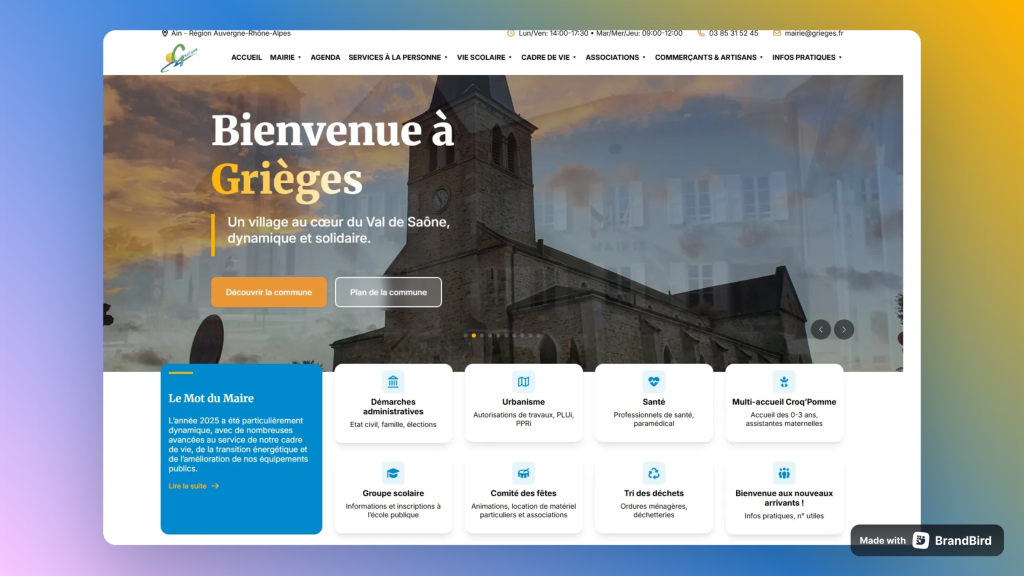Click the Ain - Région Auvergne-Rhône-Alpes text
Image resolution: width=1024 pixels, height=576 pixels.
[x=231, y=33]
